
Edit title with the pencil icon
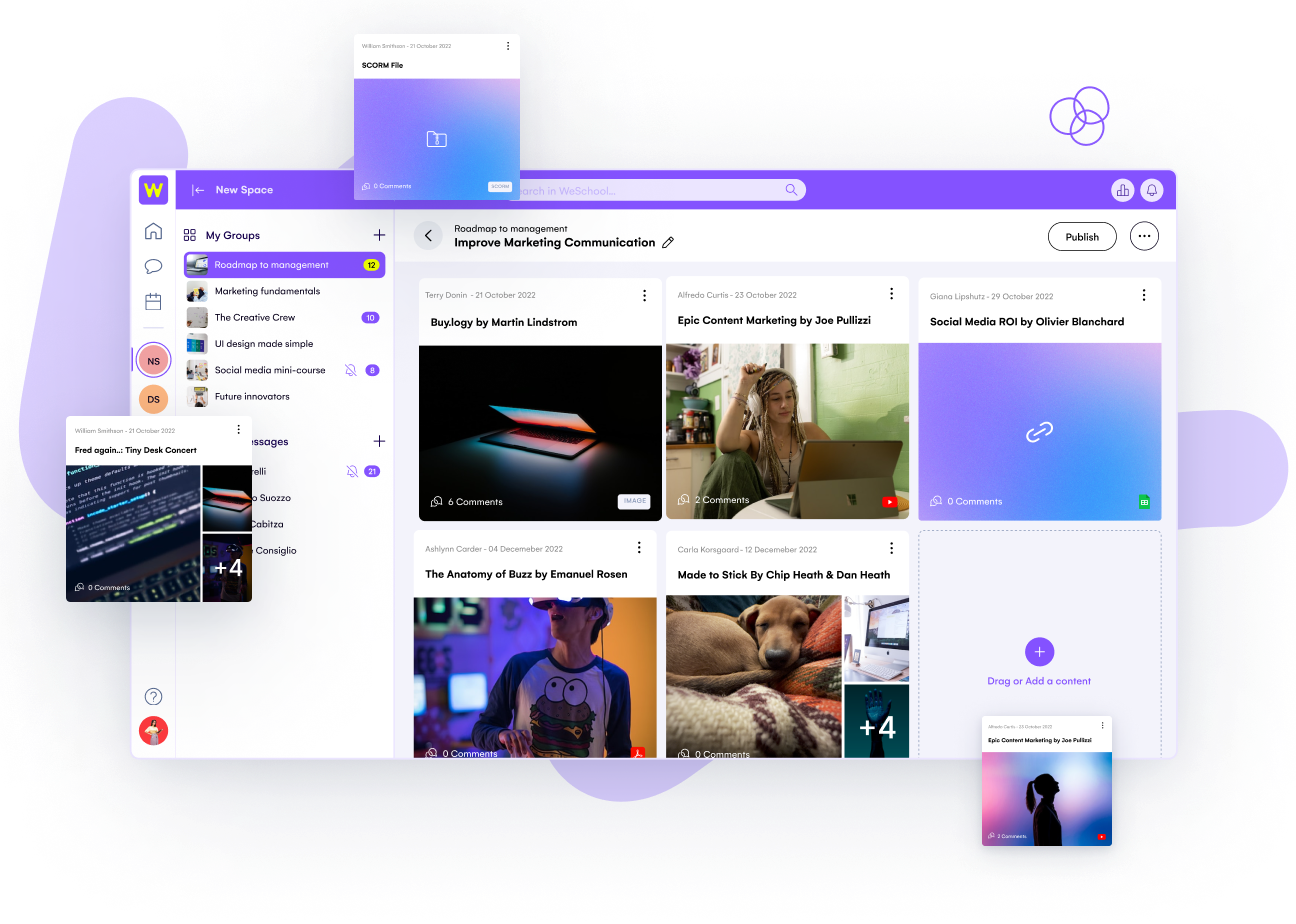pos(668,242)
